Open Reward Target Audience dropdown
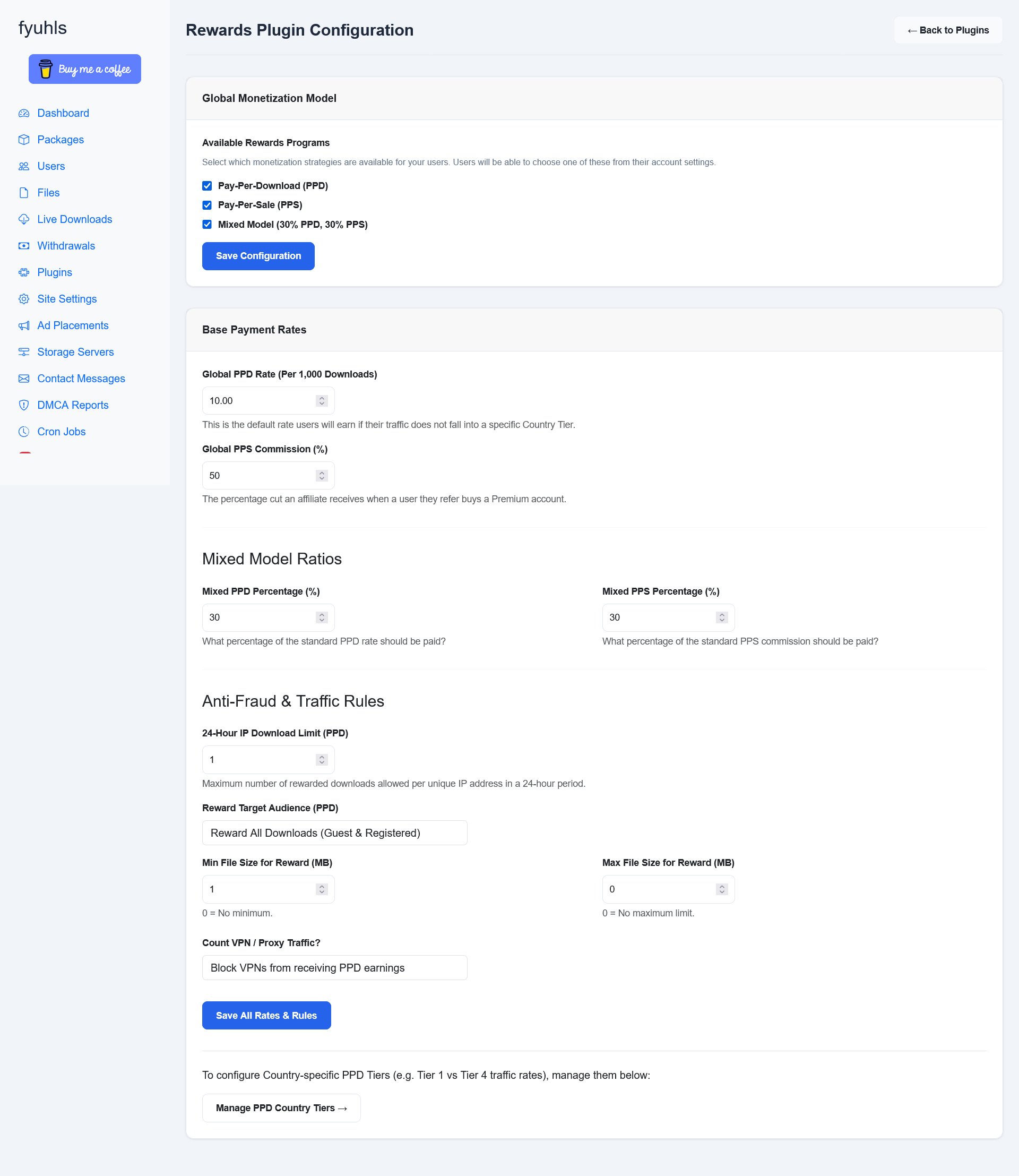 pos(334,833)
